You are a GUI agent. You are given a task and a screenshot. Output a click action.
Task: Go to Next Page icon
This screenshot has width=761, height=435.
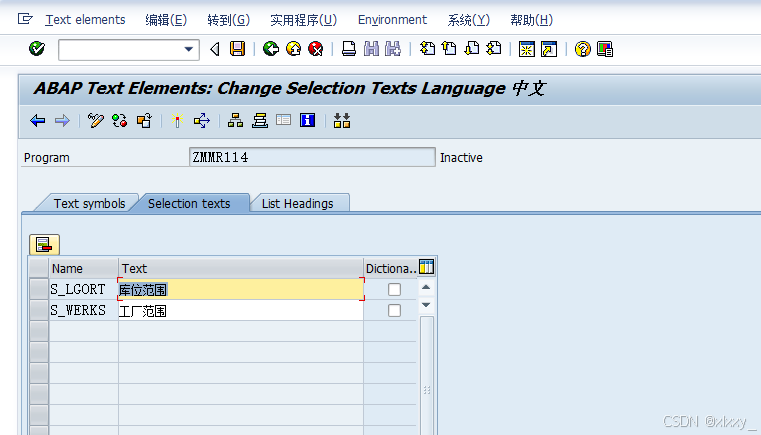(x=472, y=49)
